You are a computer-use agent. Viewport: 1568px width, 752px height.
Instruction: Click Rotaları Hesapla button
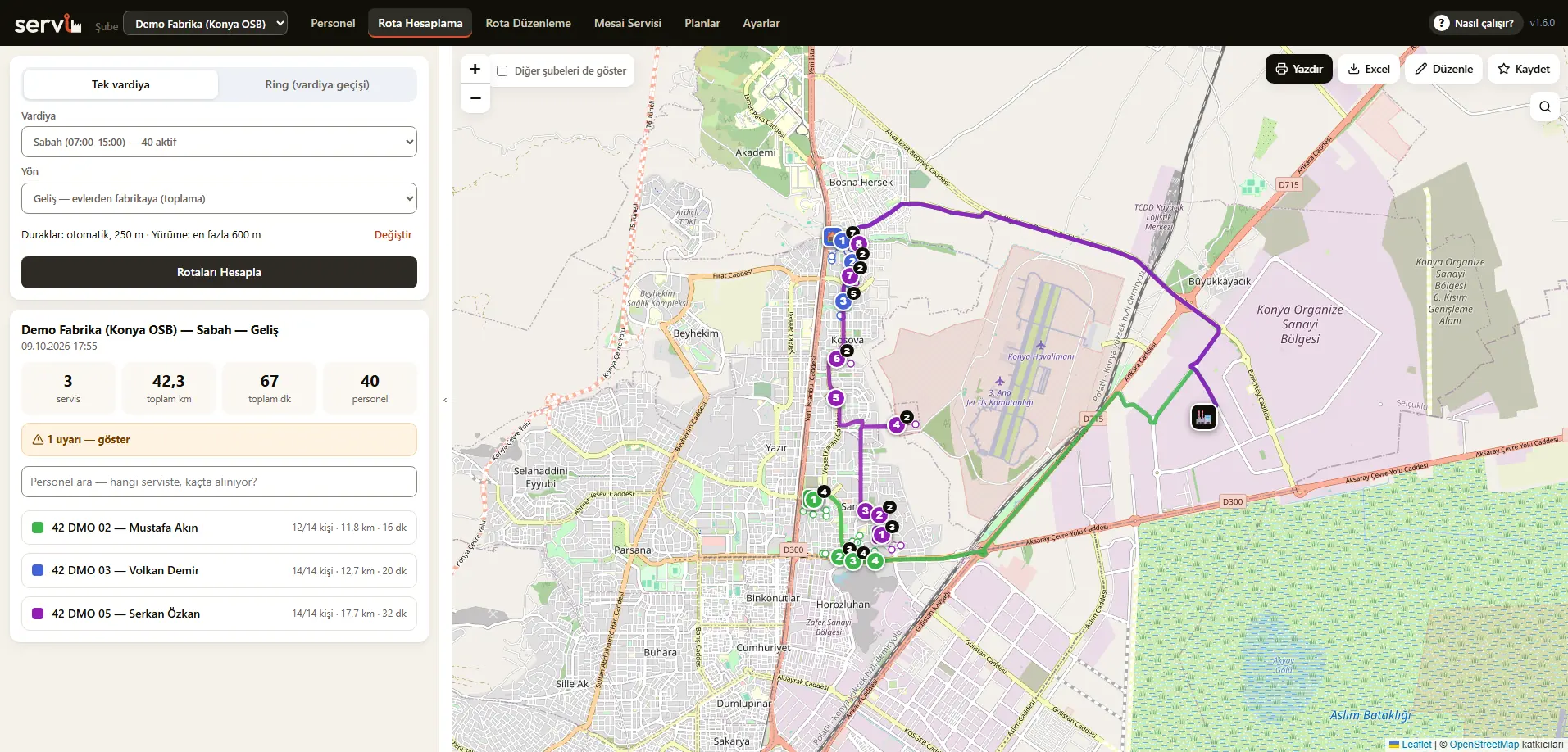pos(219,272)
